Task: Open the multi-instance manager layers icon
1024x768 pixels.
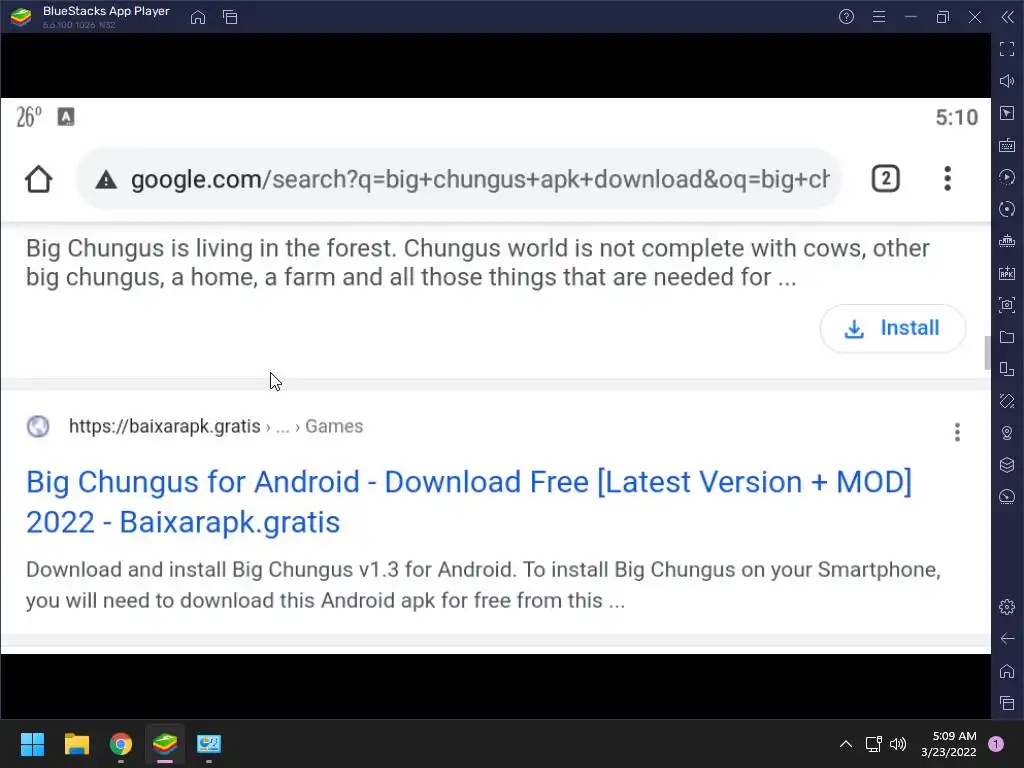Action: [x=1007, y=465]
